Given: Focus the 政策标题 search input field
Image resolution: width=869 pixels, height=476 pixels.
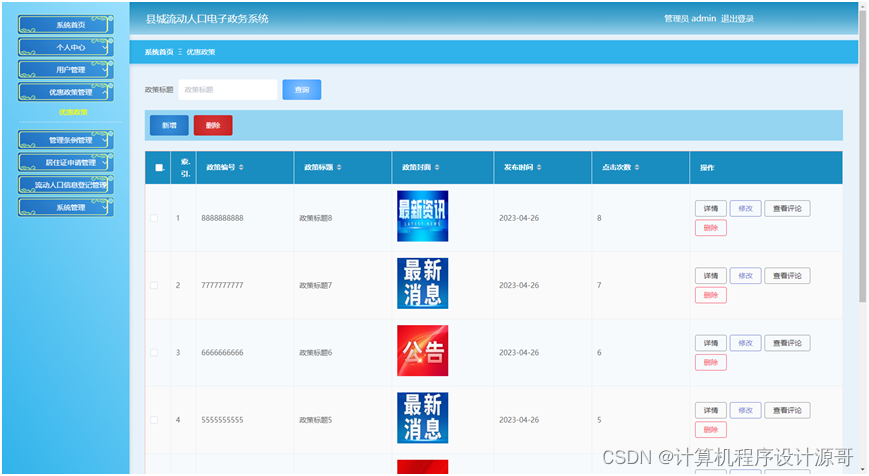Looking at the screenshot, I should 228,90.
